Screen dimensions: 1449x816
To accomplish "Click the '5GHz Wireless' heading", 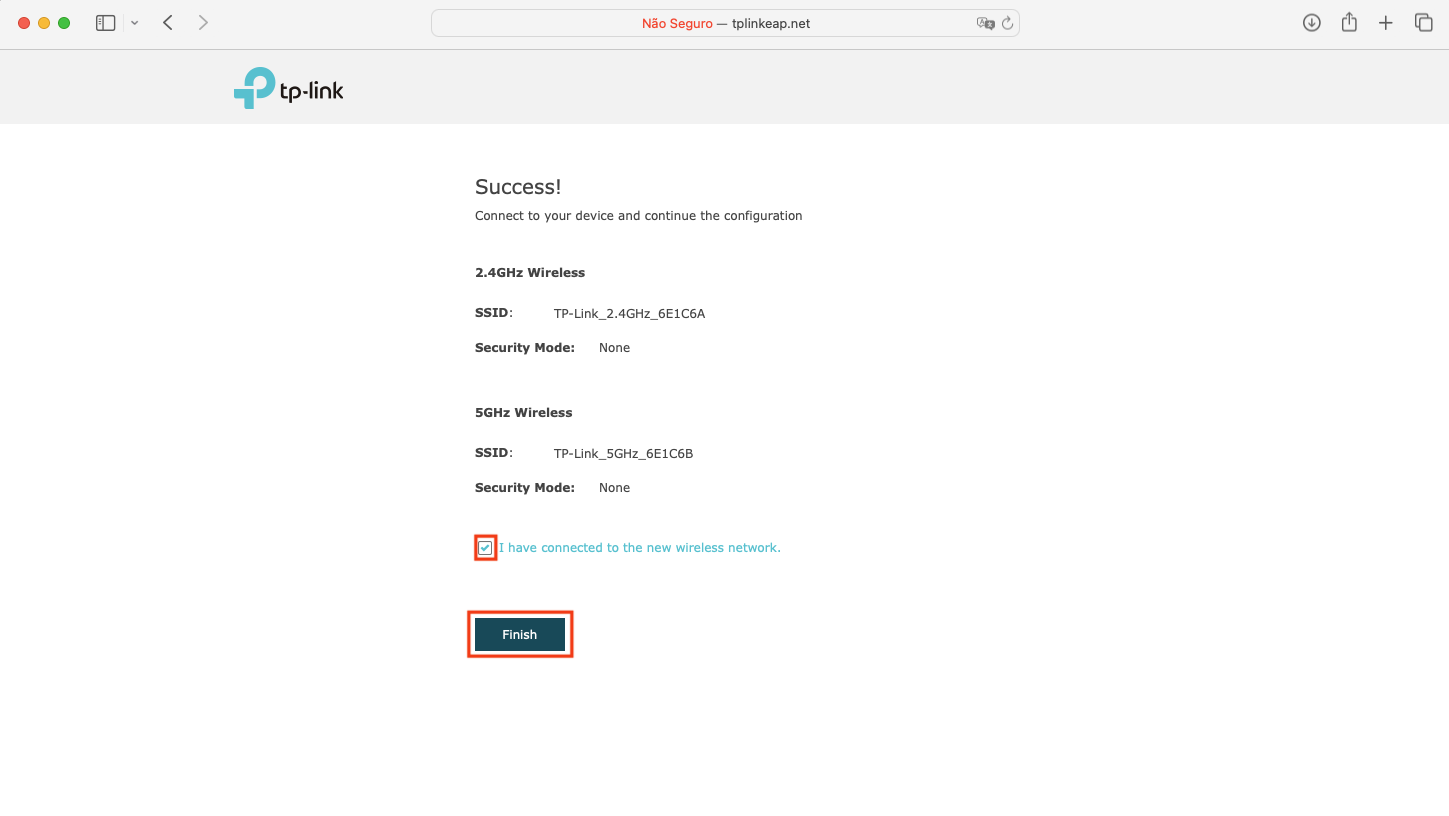I will click(524, 413).
